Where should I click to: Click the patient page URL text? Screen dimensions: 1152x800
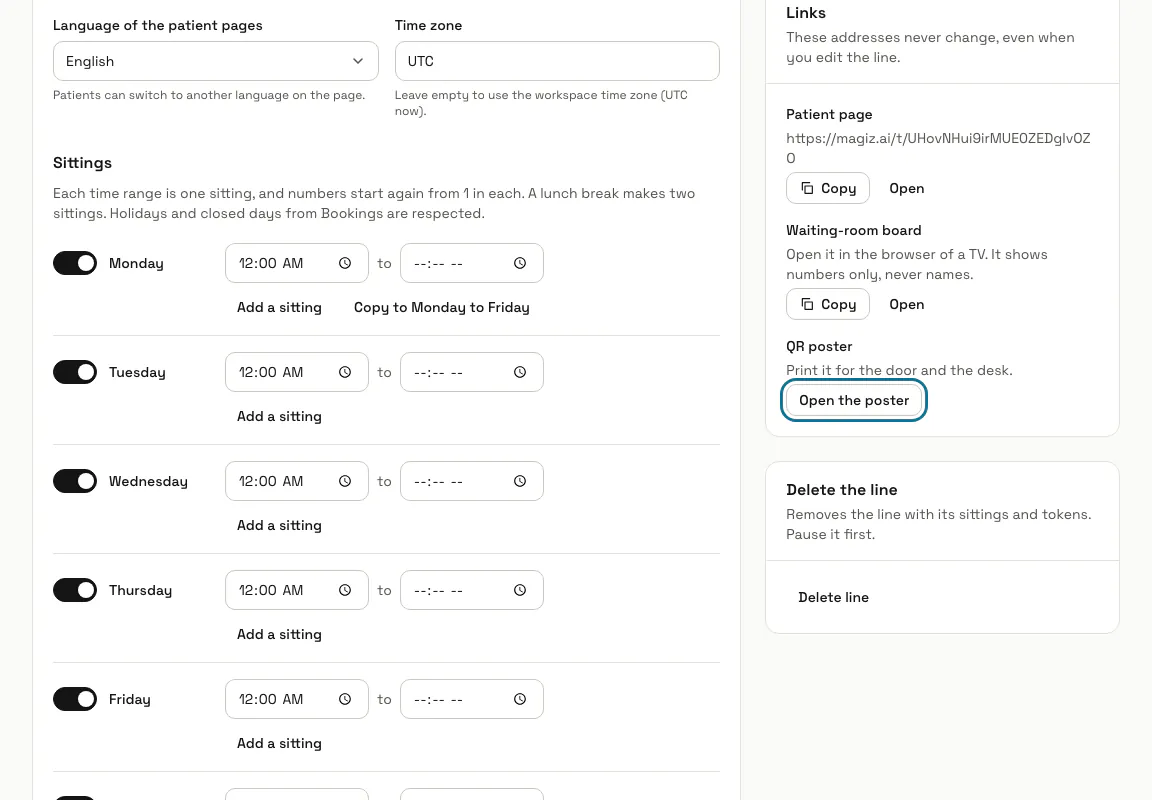pyautogui.click(x=938, y=148)
